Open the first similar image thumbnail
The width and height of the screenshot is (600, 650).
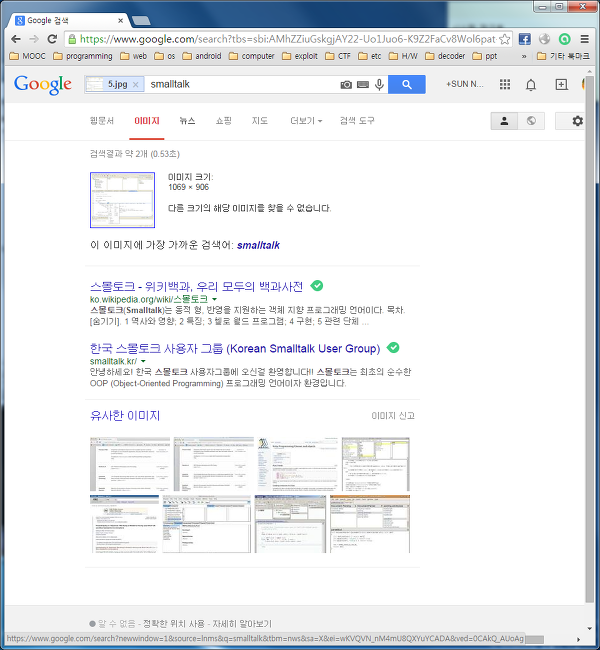(x=130, y=464)
